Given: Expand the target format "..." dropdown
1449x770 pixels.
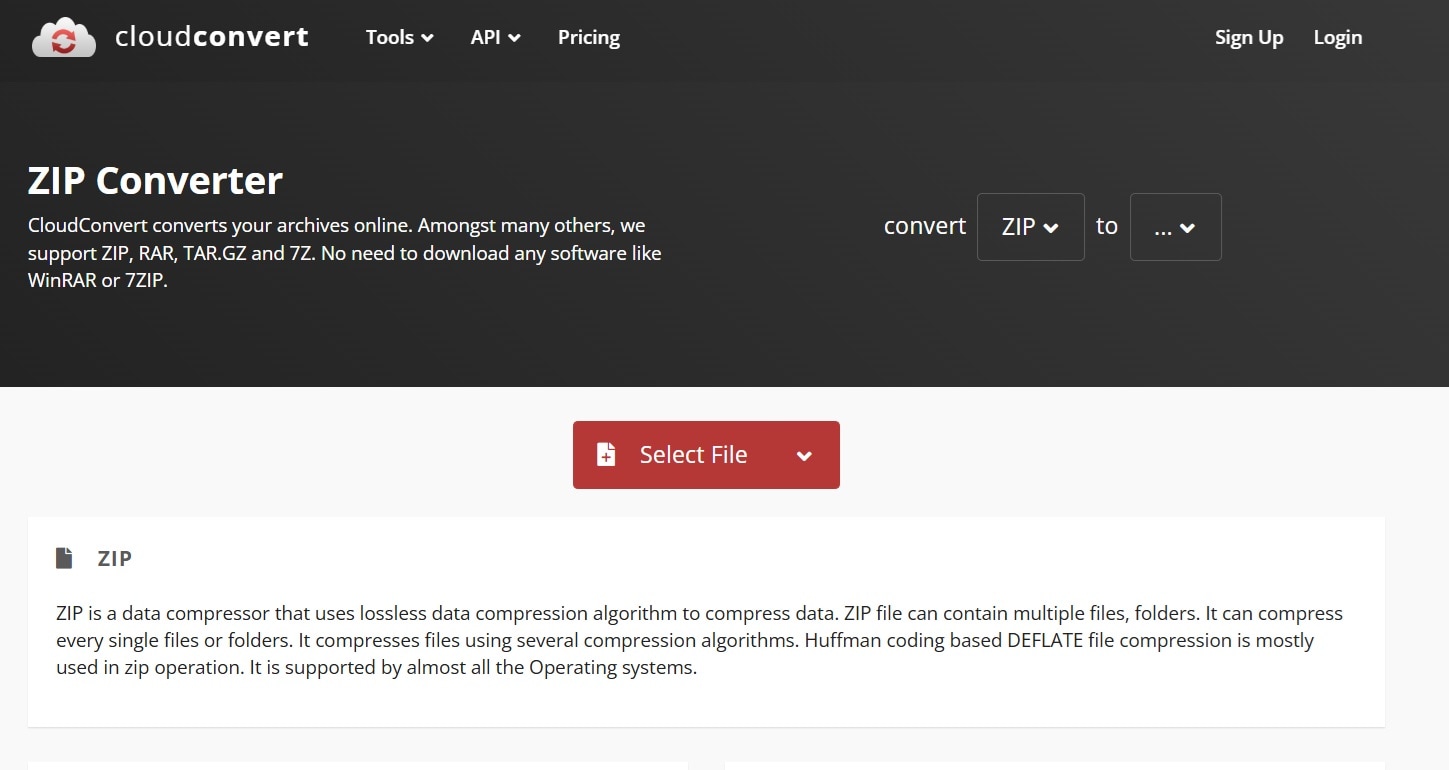Looking at the screenshot, I should pyautogui.click(x=1175, y=227).
